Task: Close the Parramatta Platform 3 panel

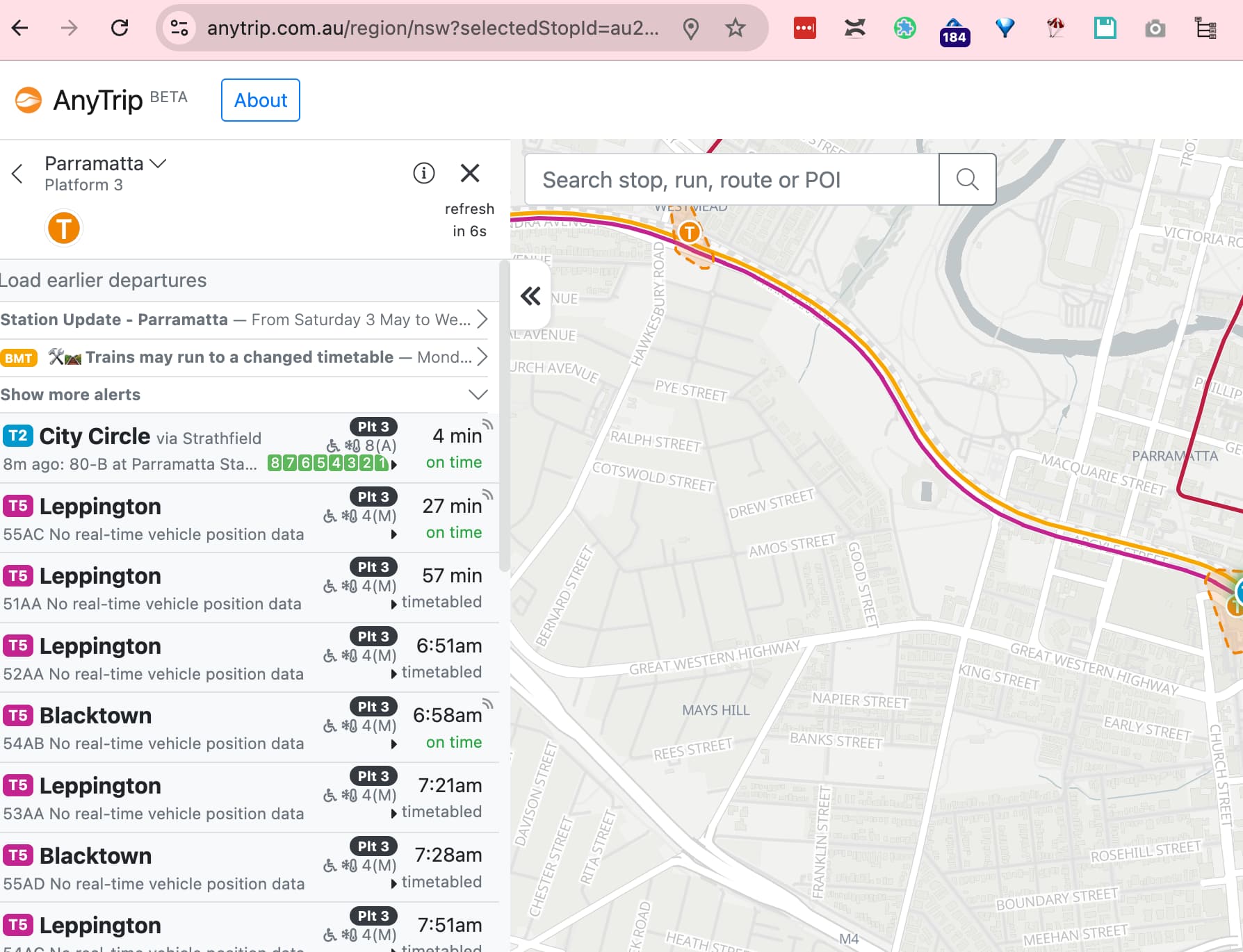Action: coord(470,173)
